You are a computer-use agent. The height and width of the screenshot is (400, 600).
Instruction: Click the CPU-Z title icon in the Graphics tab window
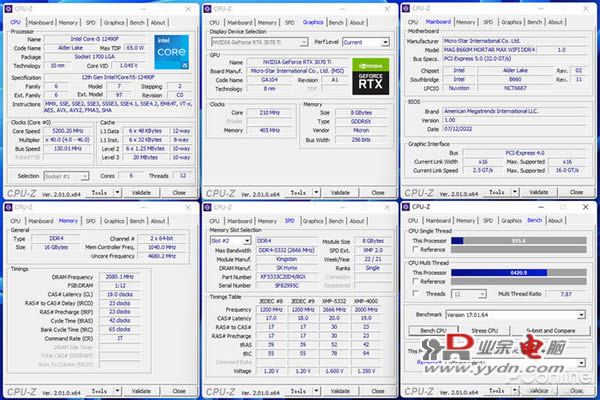[207, 8]
